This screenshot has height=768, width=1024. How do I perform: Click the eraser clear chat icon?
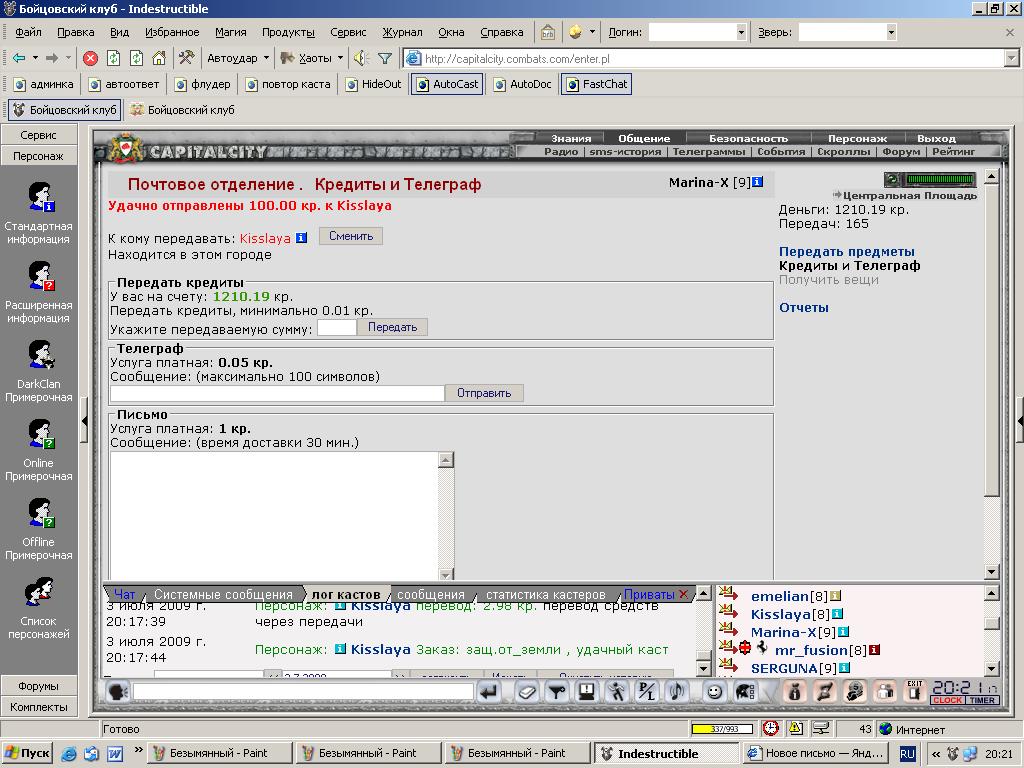coord(527,692)
